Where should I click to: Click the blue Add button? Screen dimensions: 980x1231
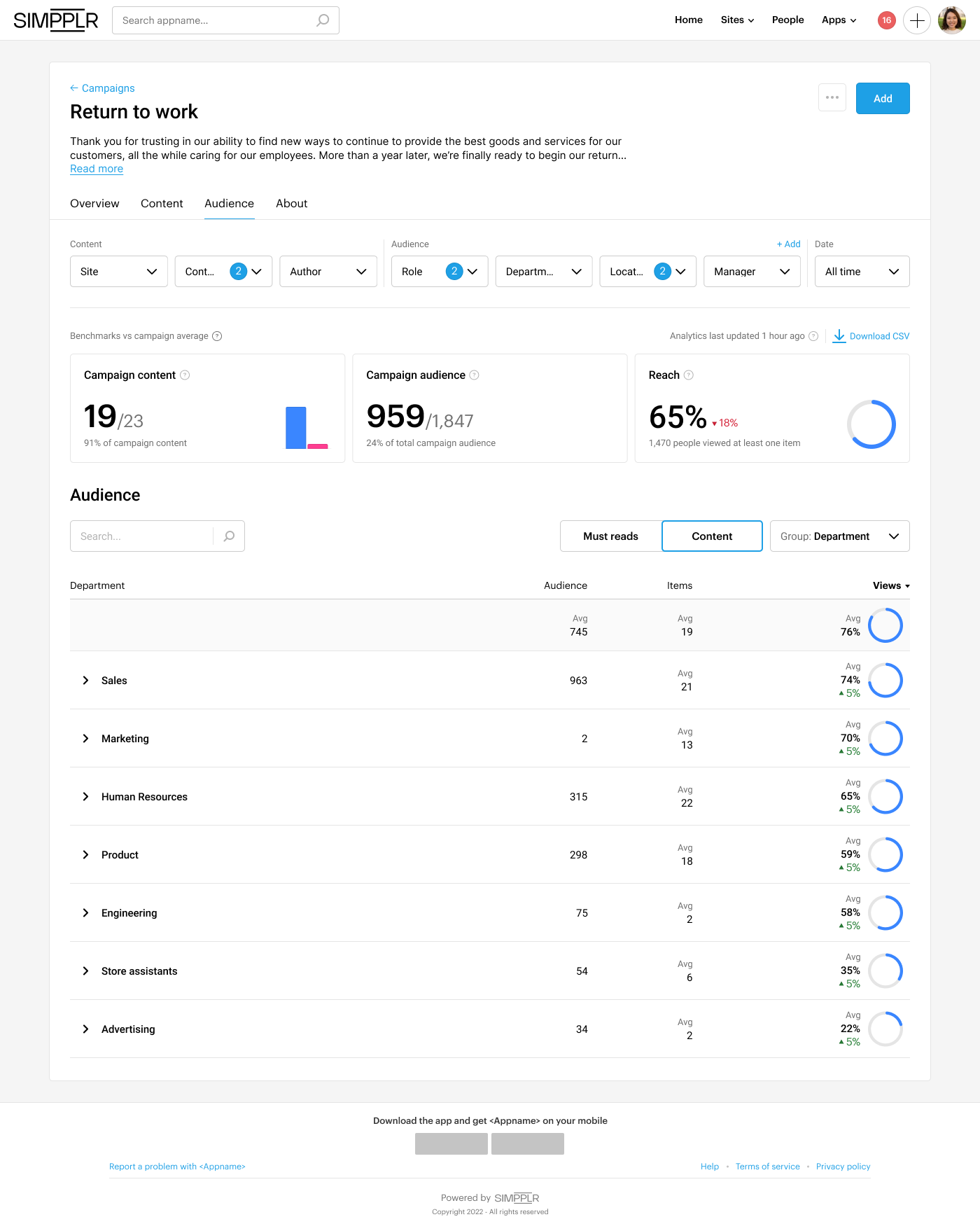[x=882, y=99]
